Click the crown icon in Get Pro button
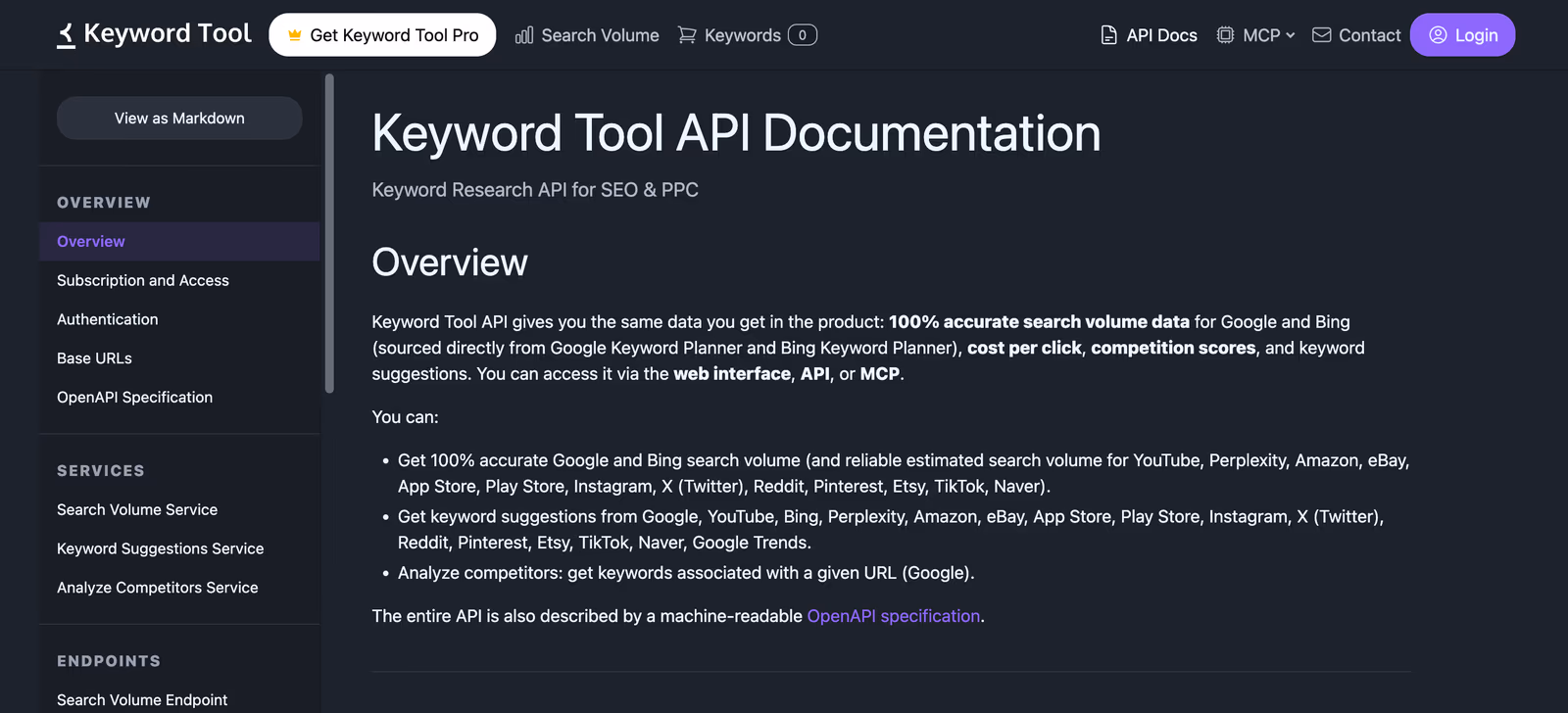 (x=294, y=35)
